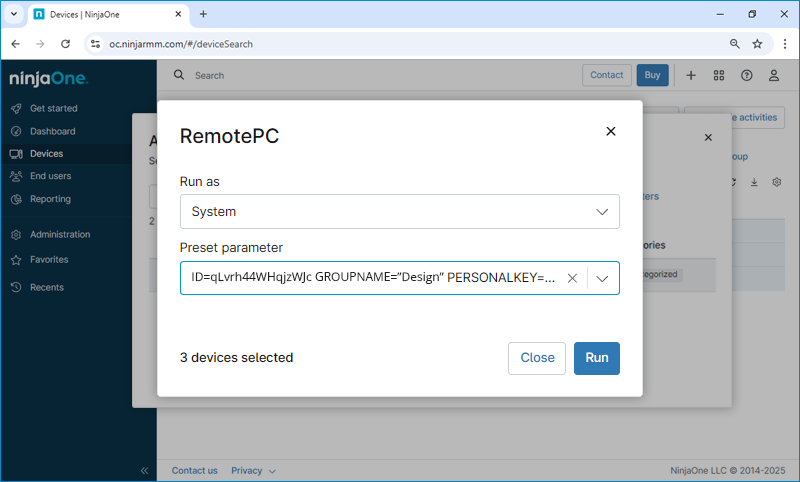800x482 pixels.
Task: Click the End users people icon
Action: point(16,176)
